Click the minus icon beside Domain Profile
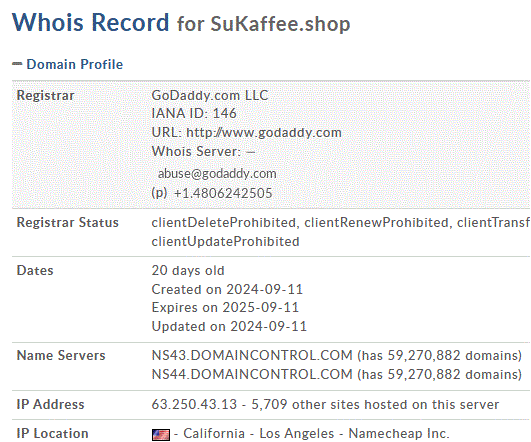Screen dimensions: 531x442 pyautogui.click(x=17, y=63)
